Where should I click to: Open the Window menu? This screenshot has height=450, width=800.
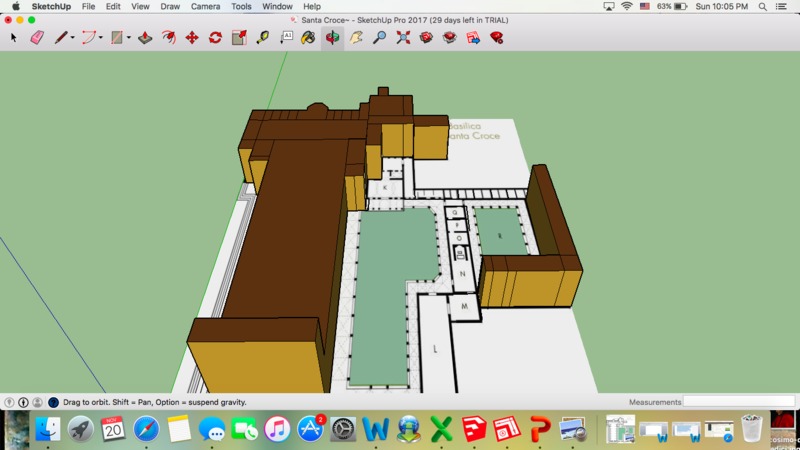pyautogui.click(x=277, y=7)
